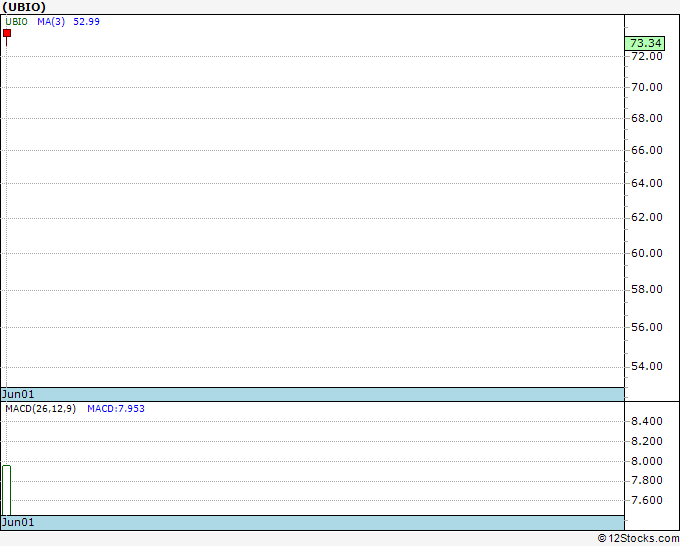Click Jun01 date on price chart axis
The image size is (680, 546).
click(x=18, y=394)
